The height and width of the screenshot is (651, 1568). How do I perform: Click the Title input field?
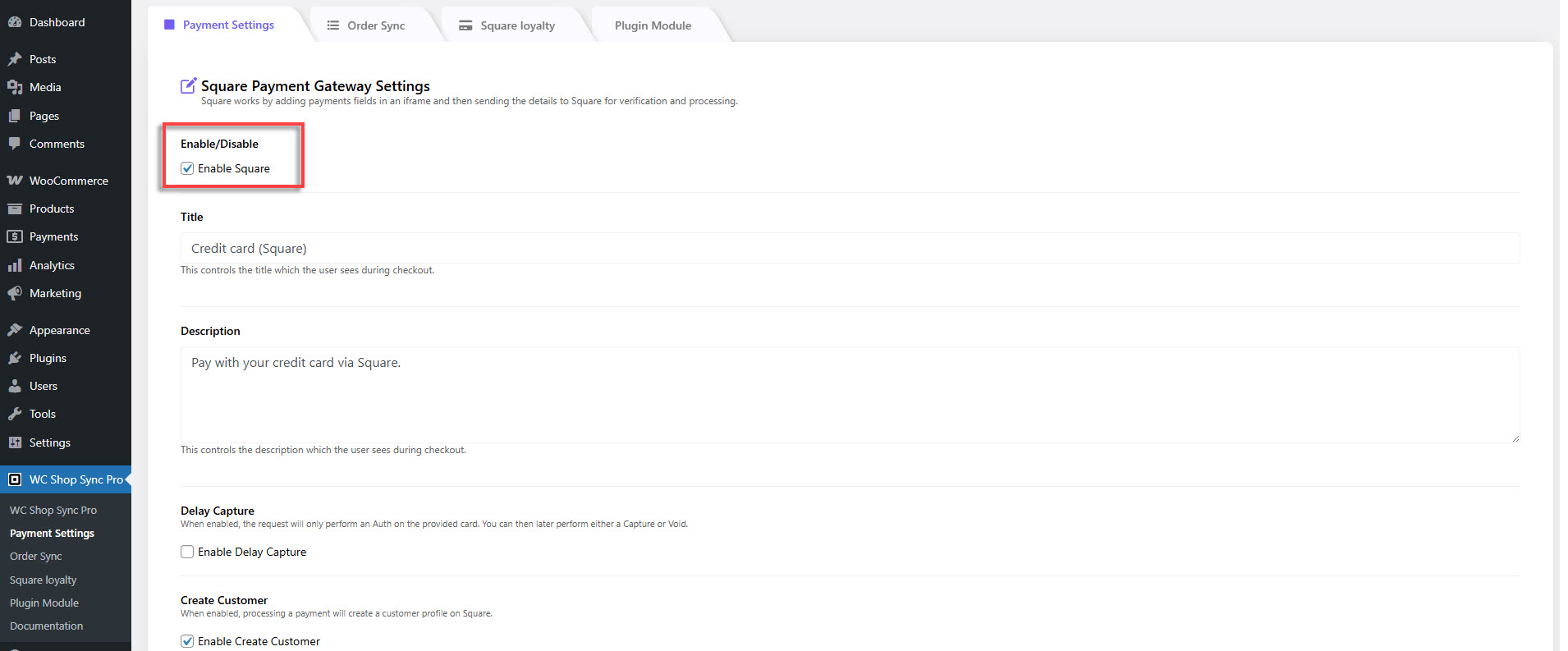coord(849,248)
